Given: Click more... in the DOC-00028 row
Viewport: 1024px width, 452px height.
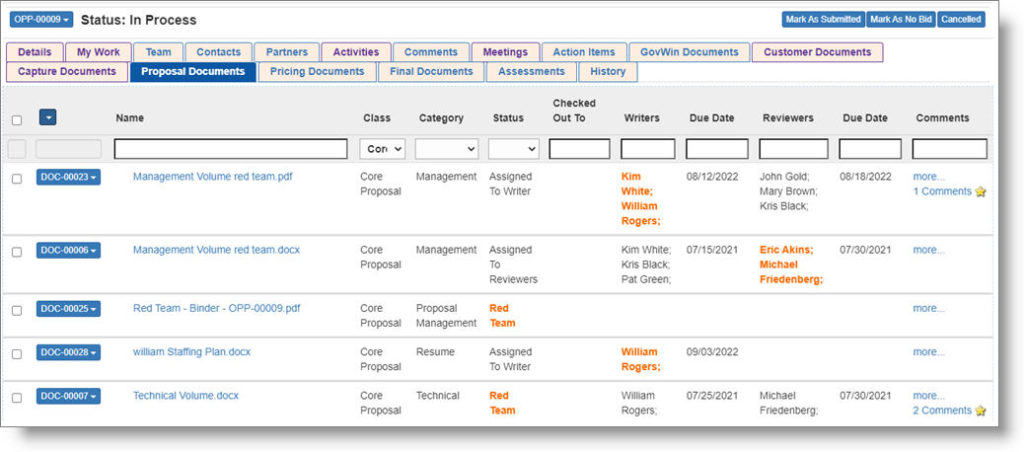Looking at the screenshot, I should click(x=929, y=352).
